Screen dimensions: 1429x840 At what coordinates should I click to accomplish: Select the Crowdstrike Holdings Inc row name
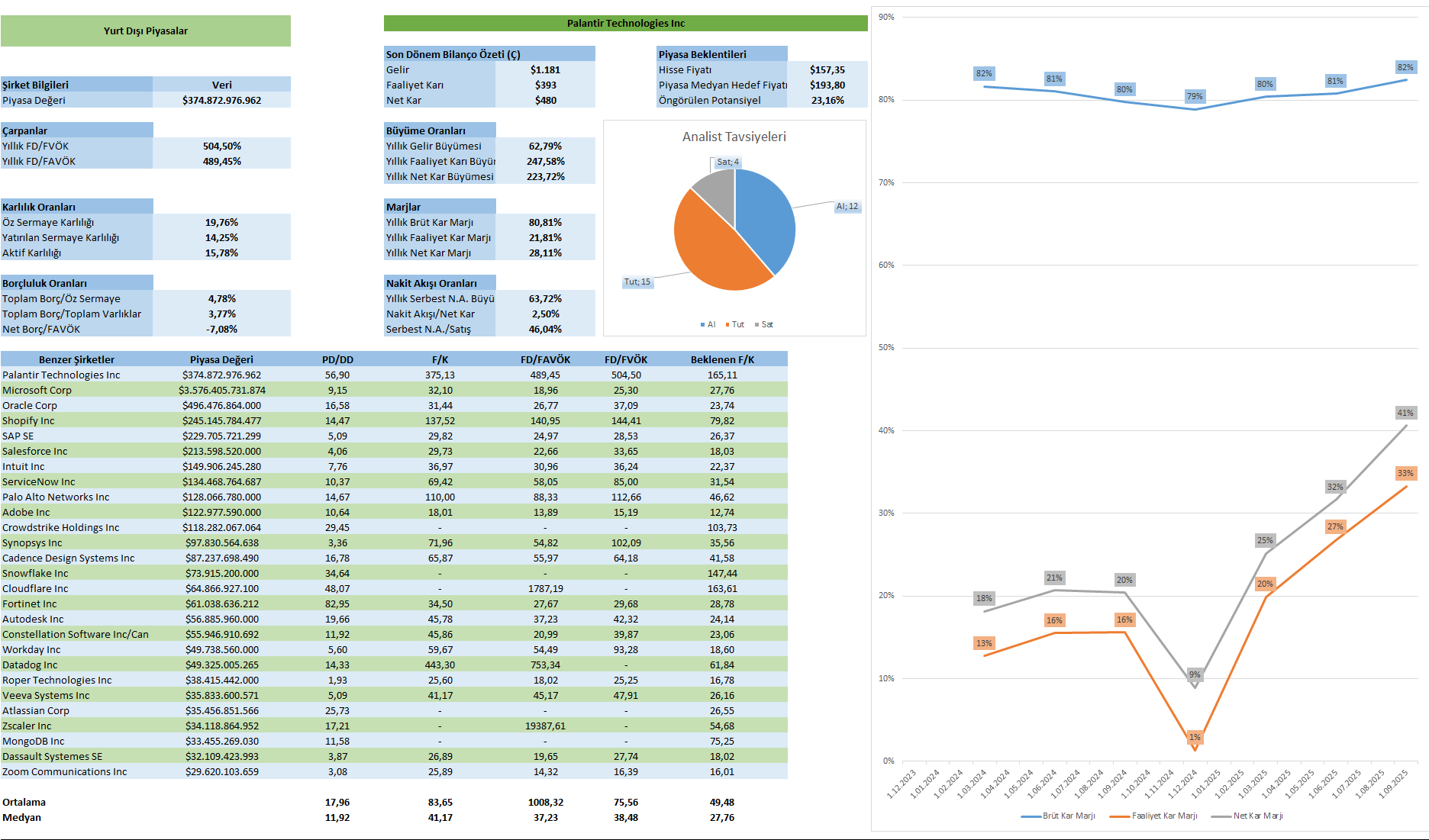[x=61, y=527]
